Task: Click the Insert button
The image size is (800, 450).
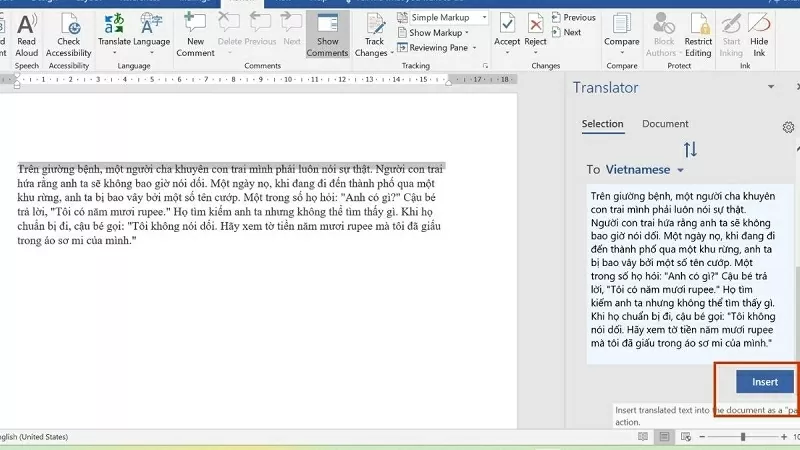Action: [x=765, y=382]
